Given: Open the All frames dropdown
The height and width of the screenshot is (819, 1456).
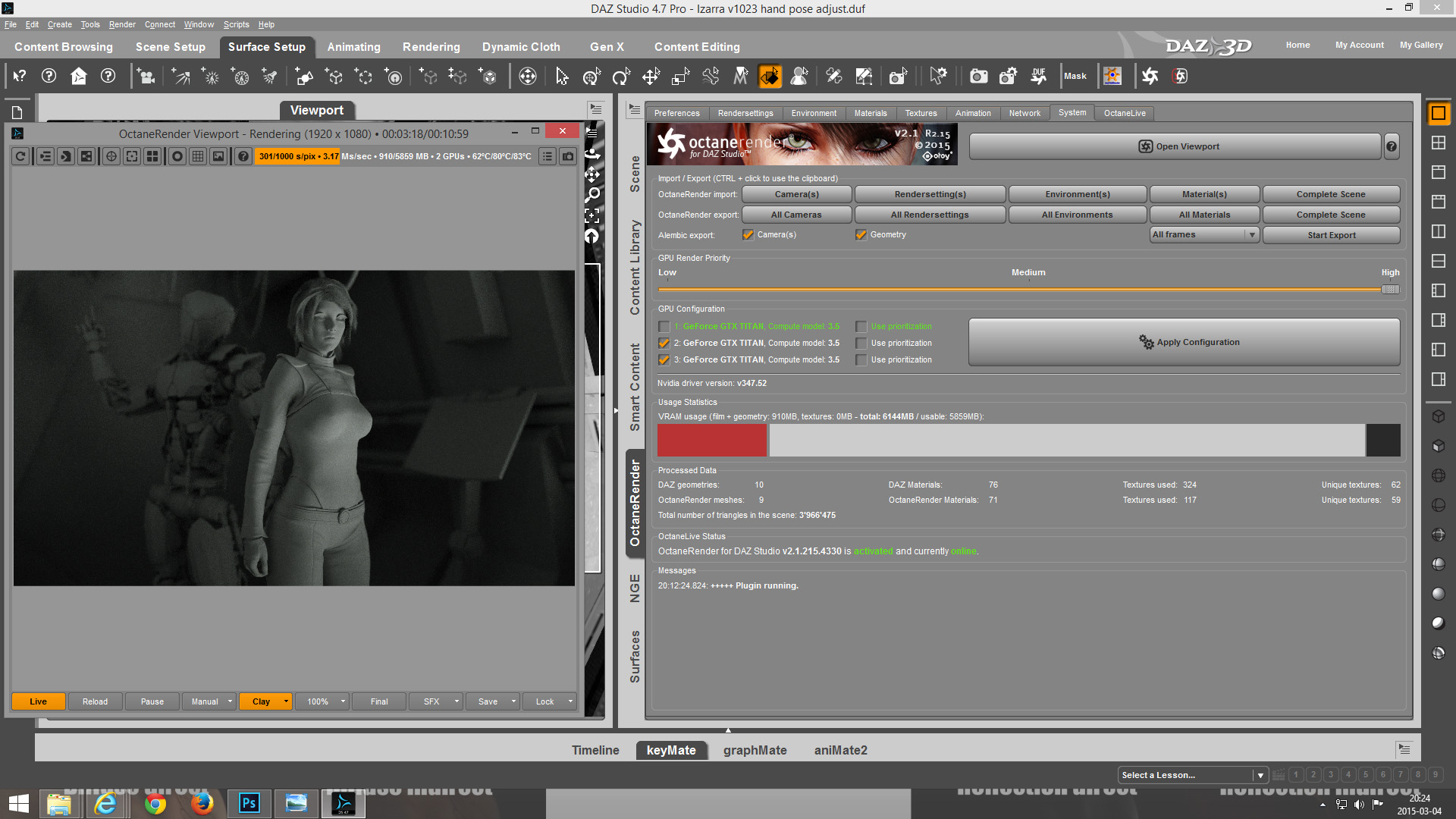Looking at the screenshot, I should point(1204,235).
